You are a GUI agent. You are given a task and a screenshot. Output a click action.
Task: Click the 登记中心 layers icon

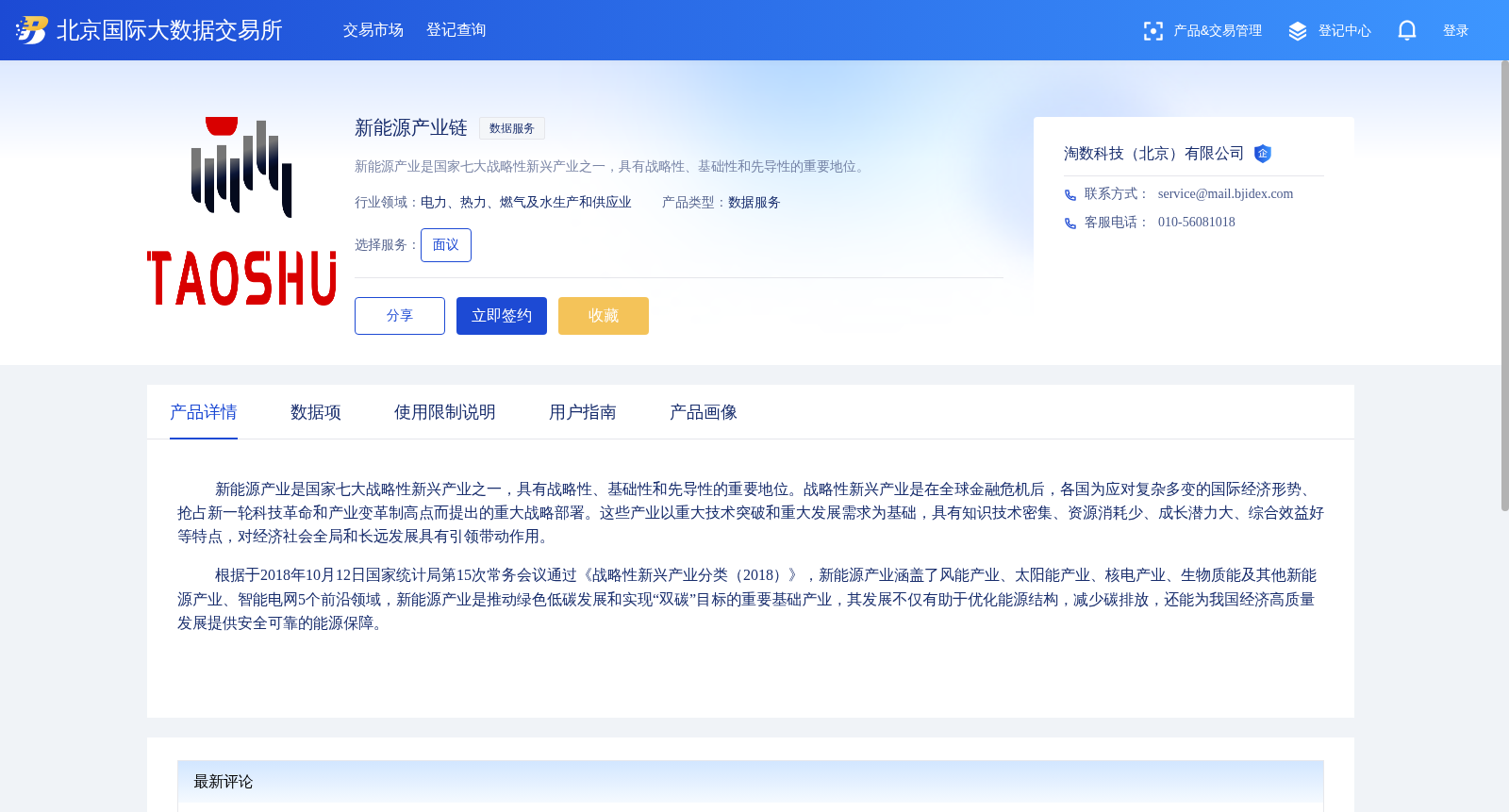(x=1298, y=31)
